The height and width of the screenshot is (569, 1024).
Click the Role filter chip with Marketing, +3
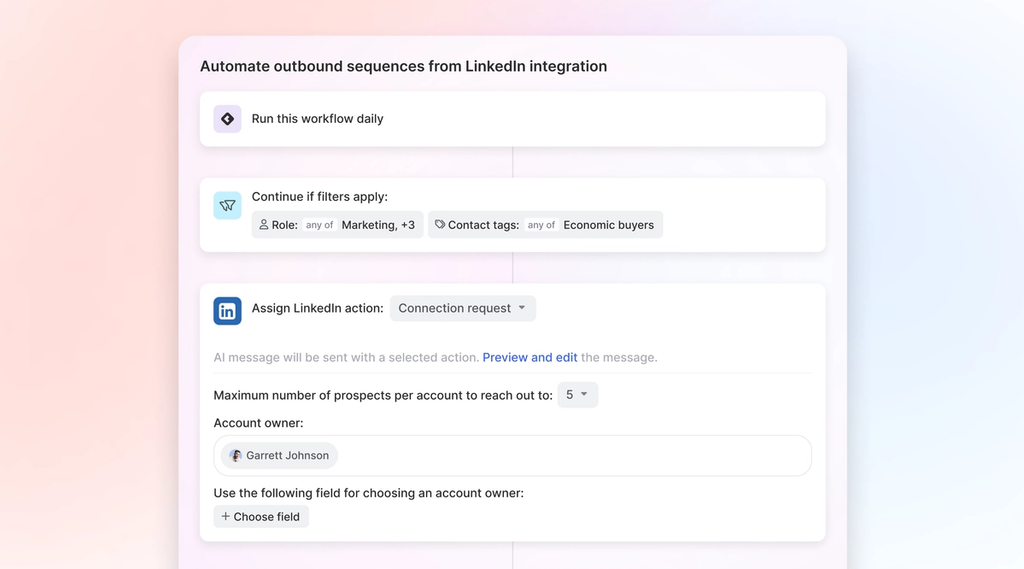click(337, 225)
